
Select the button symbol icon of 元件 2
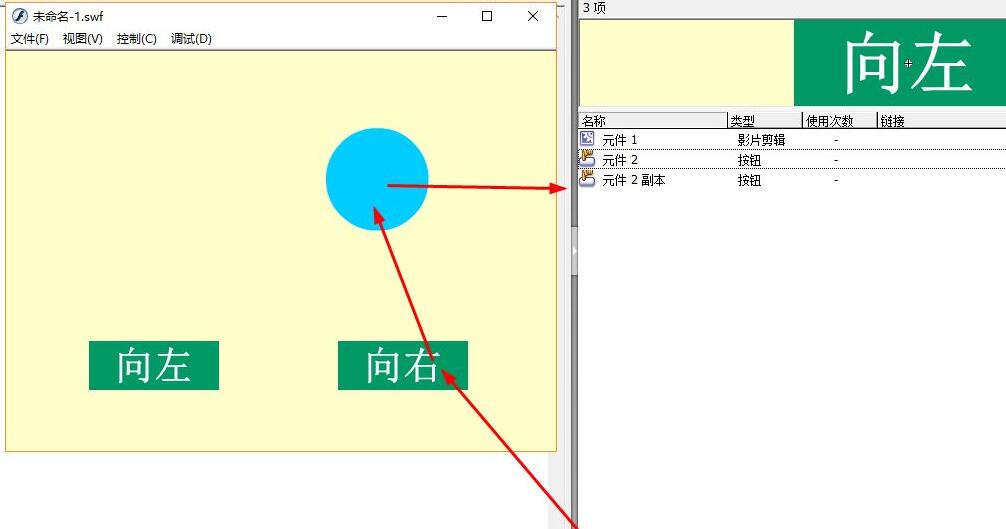[x=587, y=158]
